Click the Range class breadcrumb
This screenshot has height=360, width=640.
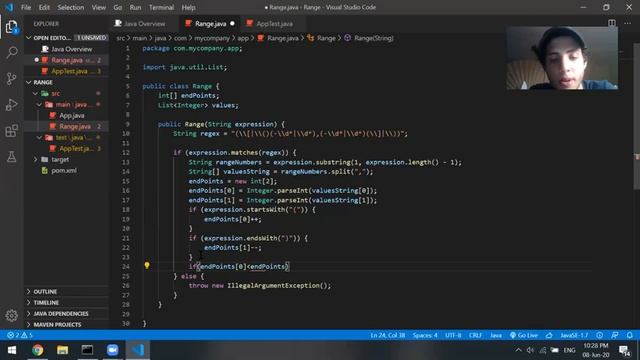(322, 38)
